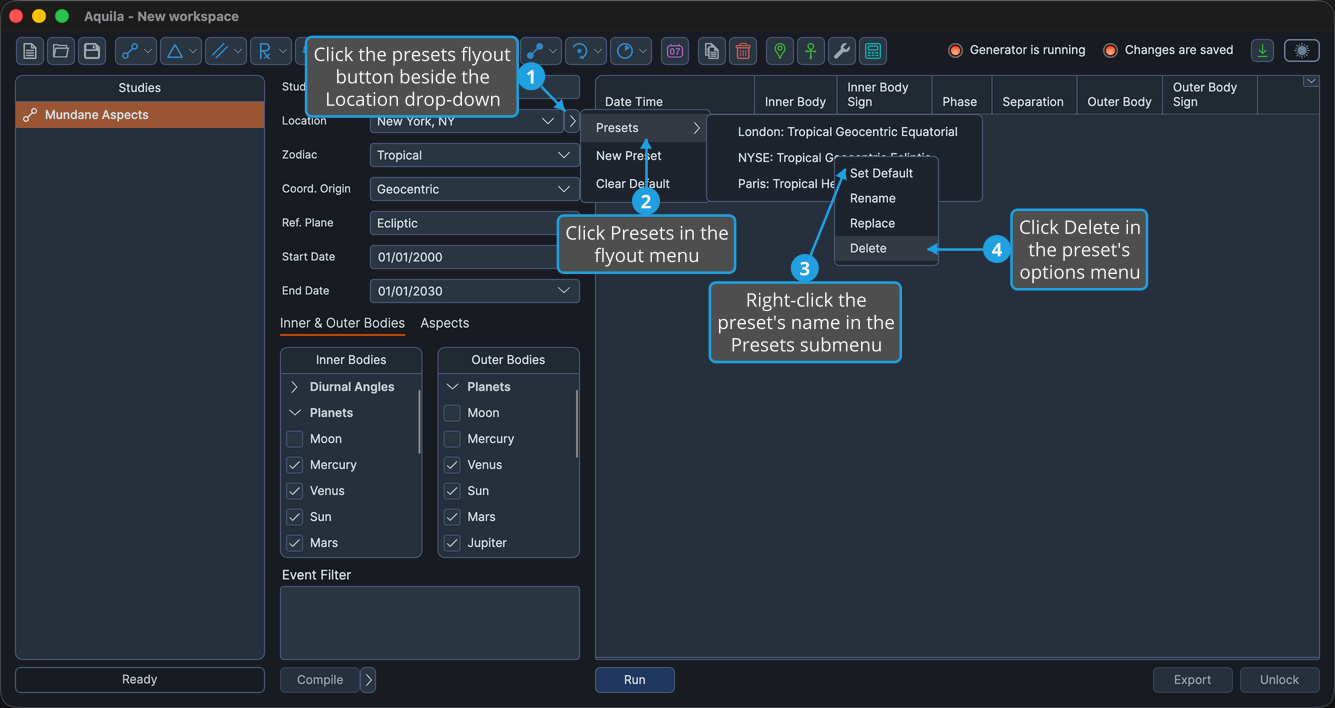Viewport: 1335px width, 708px height.
Task: Click inside the Event Filter text box
Action: (430, 623)
